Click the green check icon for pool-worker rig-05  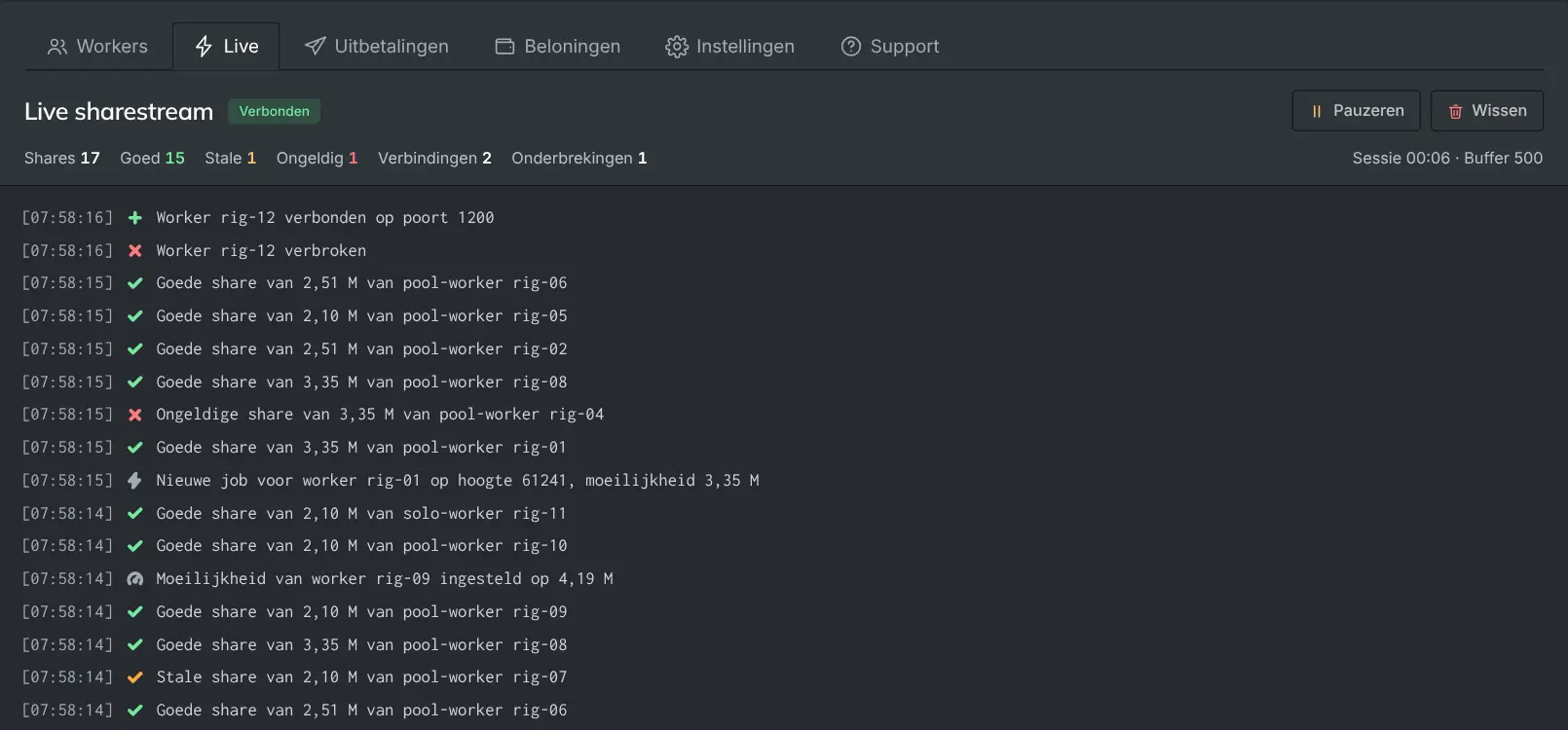point(135,316)
